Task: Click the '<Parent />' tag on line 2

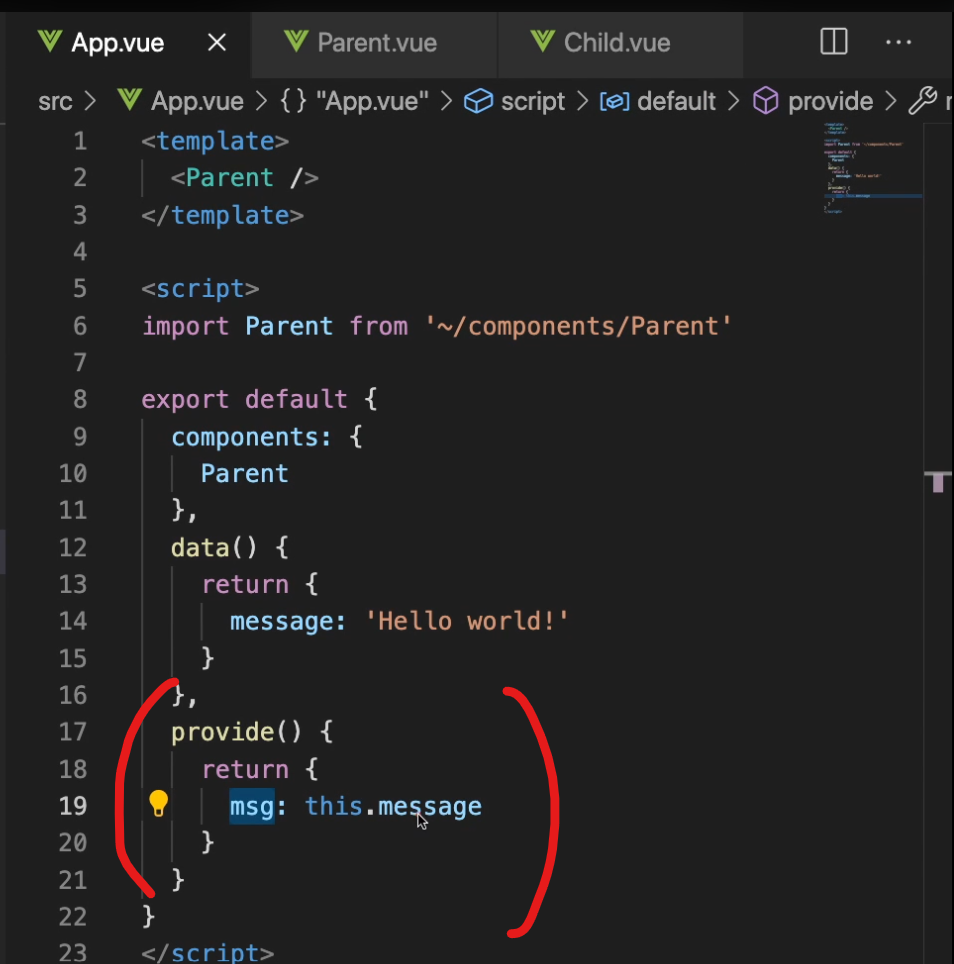Action: click(245, 178)
